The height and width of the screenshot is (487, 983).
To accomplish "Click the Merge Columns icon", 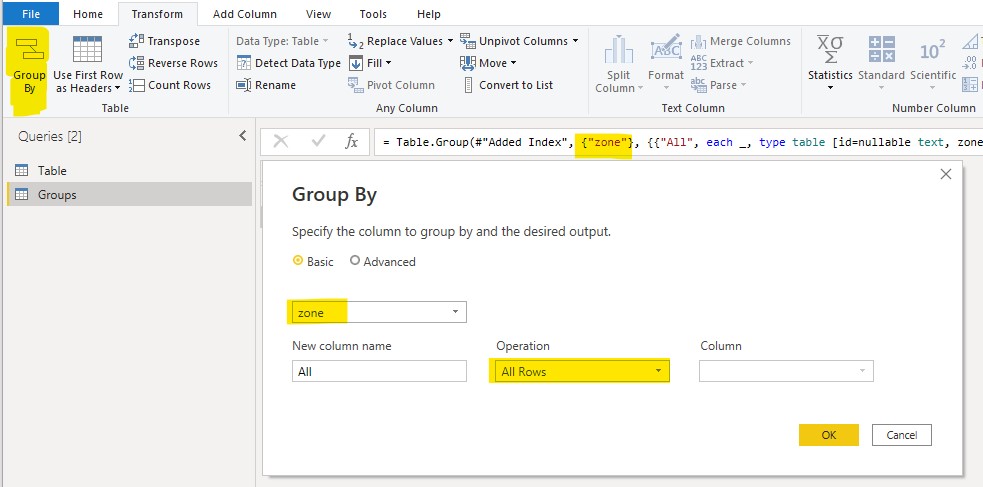I will [698, 41].
